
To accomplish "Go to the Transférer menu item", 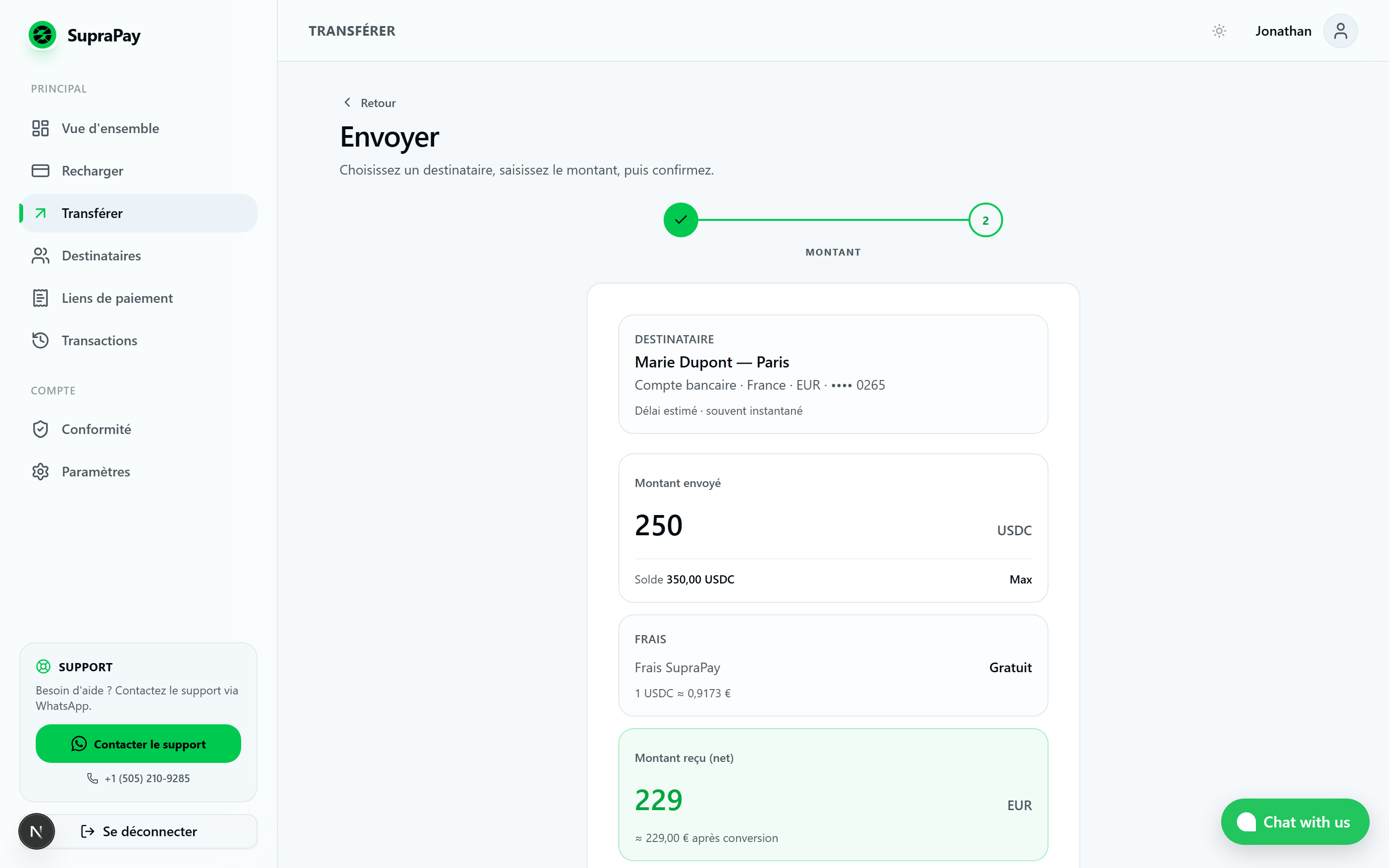I will [138, 213].
